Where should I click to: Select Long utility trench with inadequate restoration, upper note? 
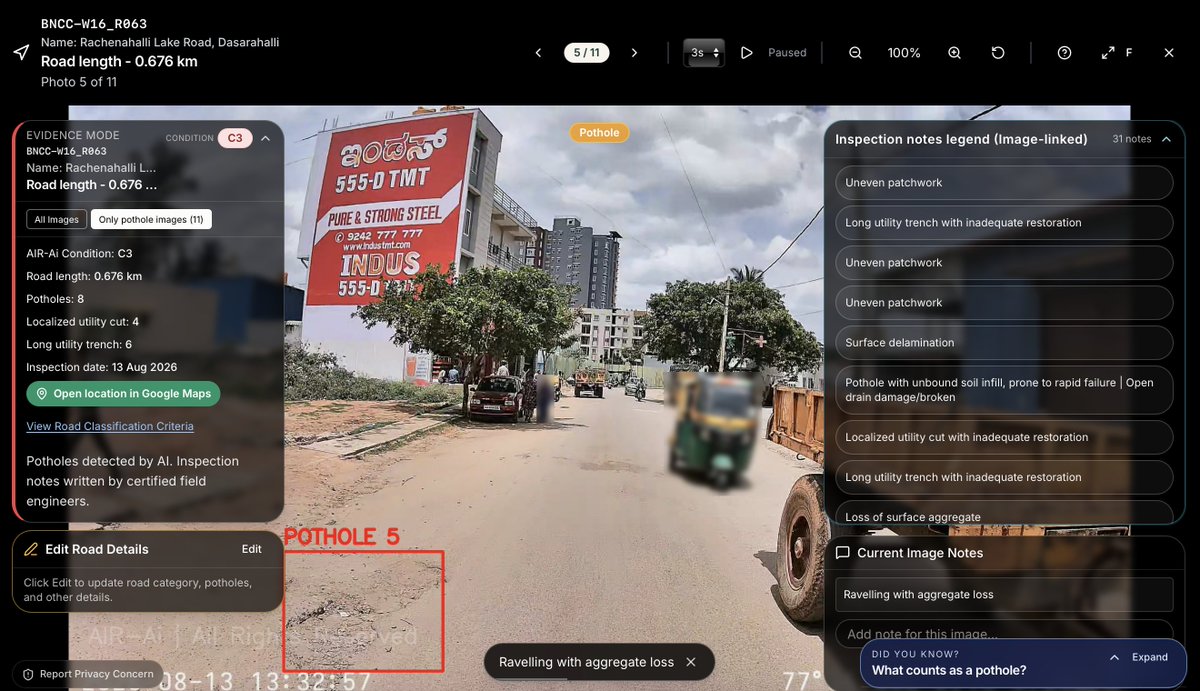click(x=1004, y=223)
